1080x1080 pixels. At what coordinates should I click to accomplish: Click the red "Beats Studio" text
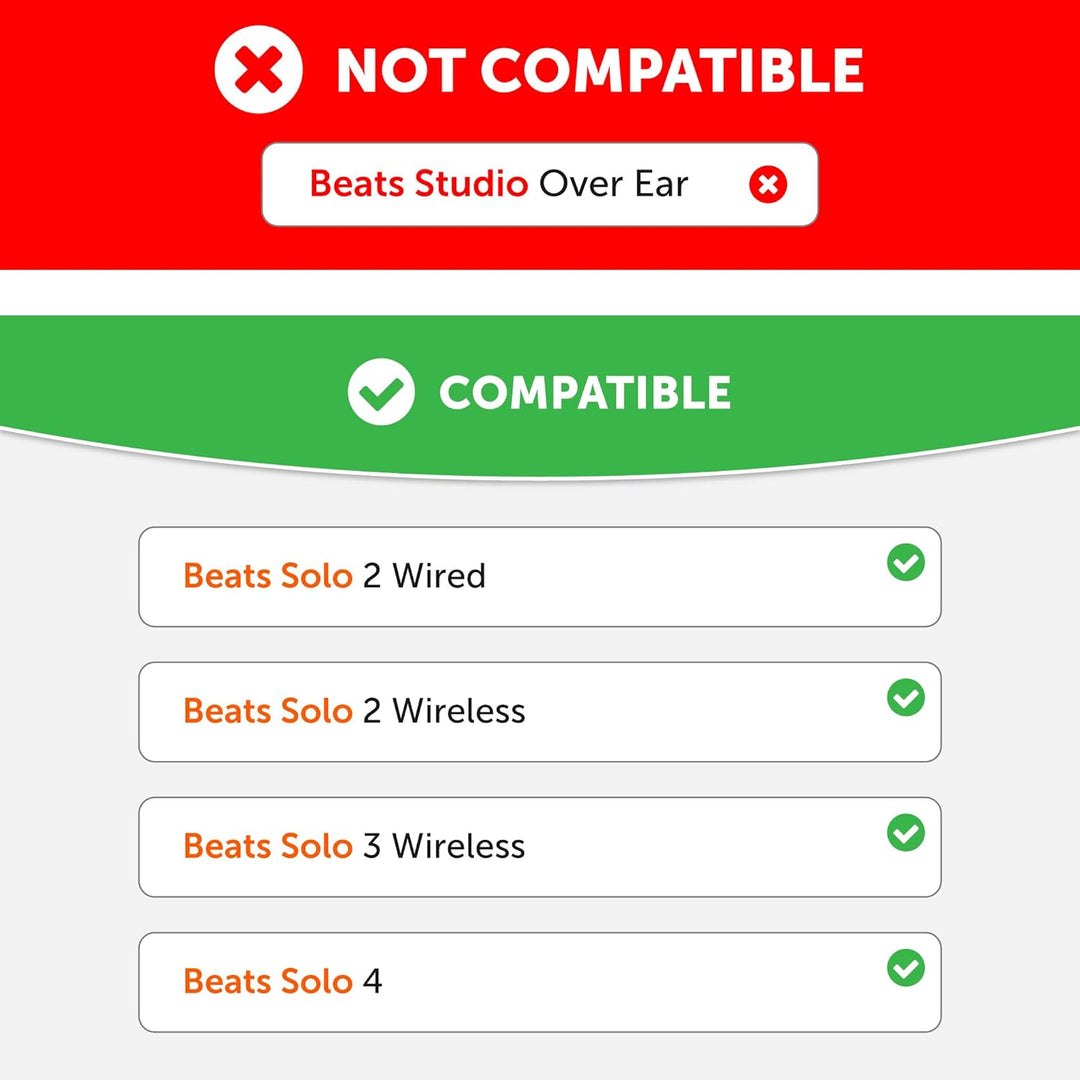(x=418, y=184)
